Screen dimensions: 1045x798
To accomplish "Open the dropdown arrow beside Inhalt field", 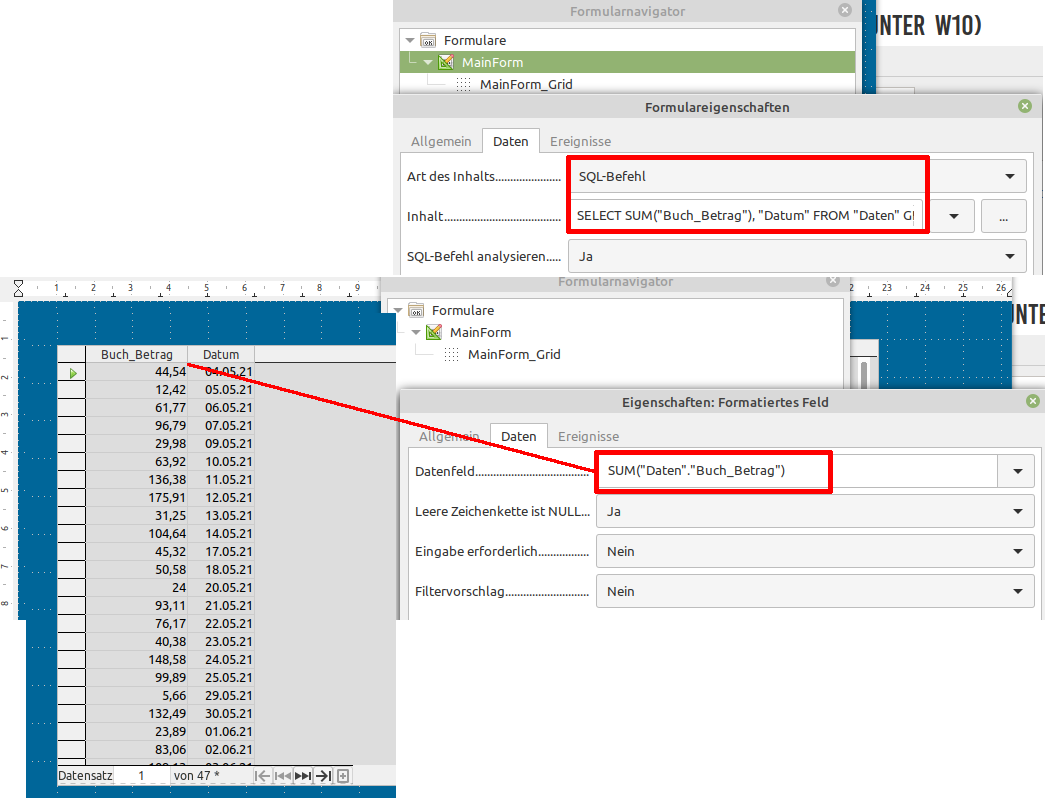I will [955, 216].
